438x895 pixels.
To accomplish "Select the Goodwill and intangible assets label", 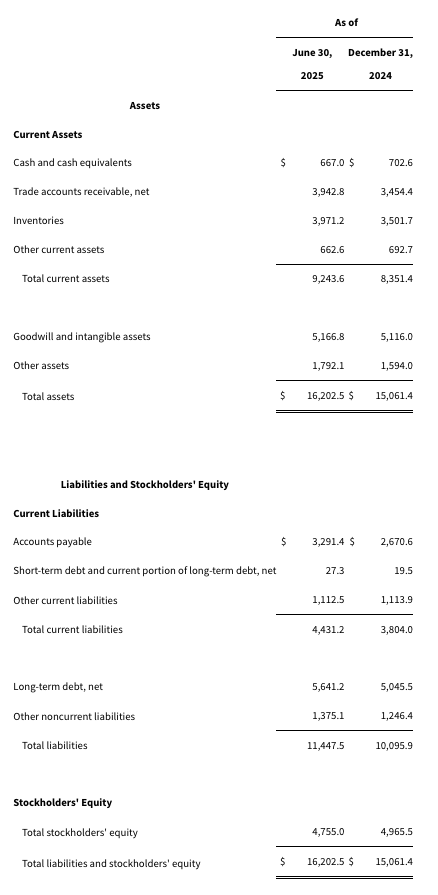I will 82,337.
